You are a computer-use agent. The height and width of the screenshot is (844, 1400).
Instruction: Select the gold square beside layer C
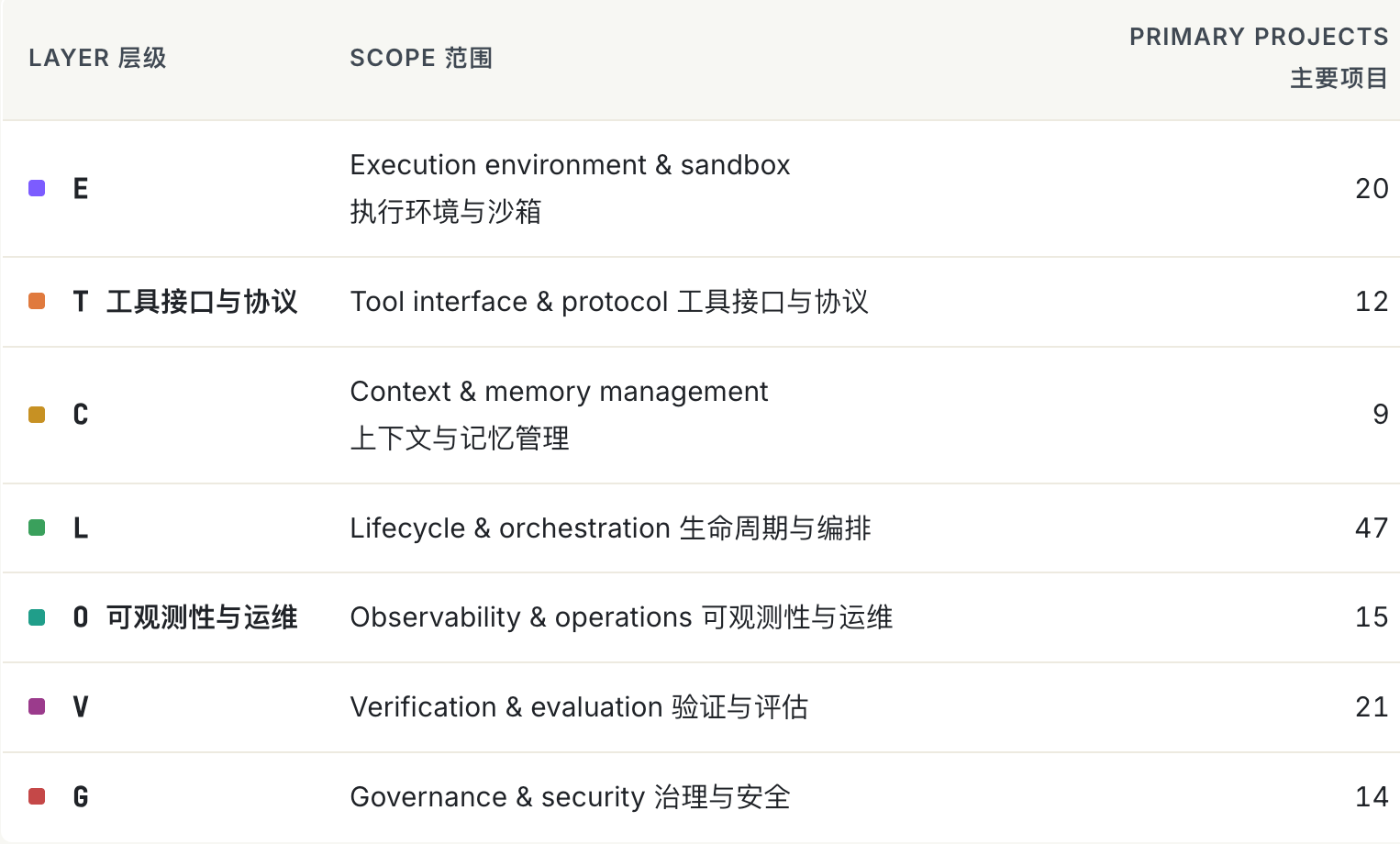coord(37,415)
